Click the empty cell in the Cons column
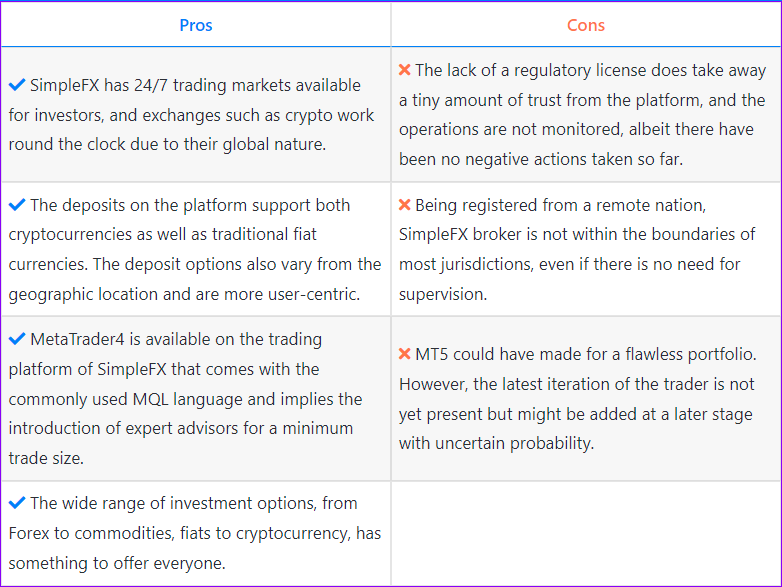Screen dimensions: 782x587 click(x=586, y=533)
